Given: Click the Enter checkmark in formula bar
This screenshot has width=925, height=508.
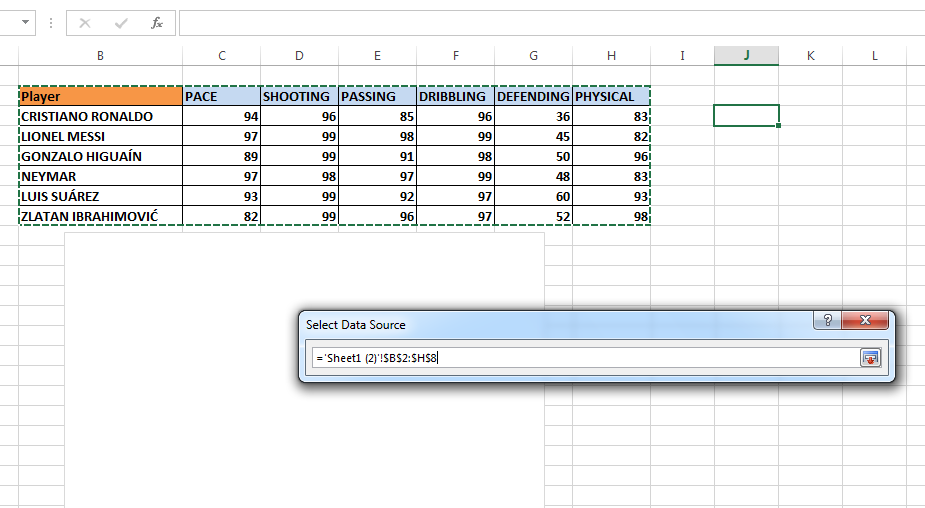Looking at the screenshot, I should pos(121,23).
